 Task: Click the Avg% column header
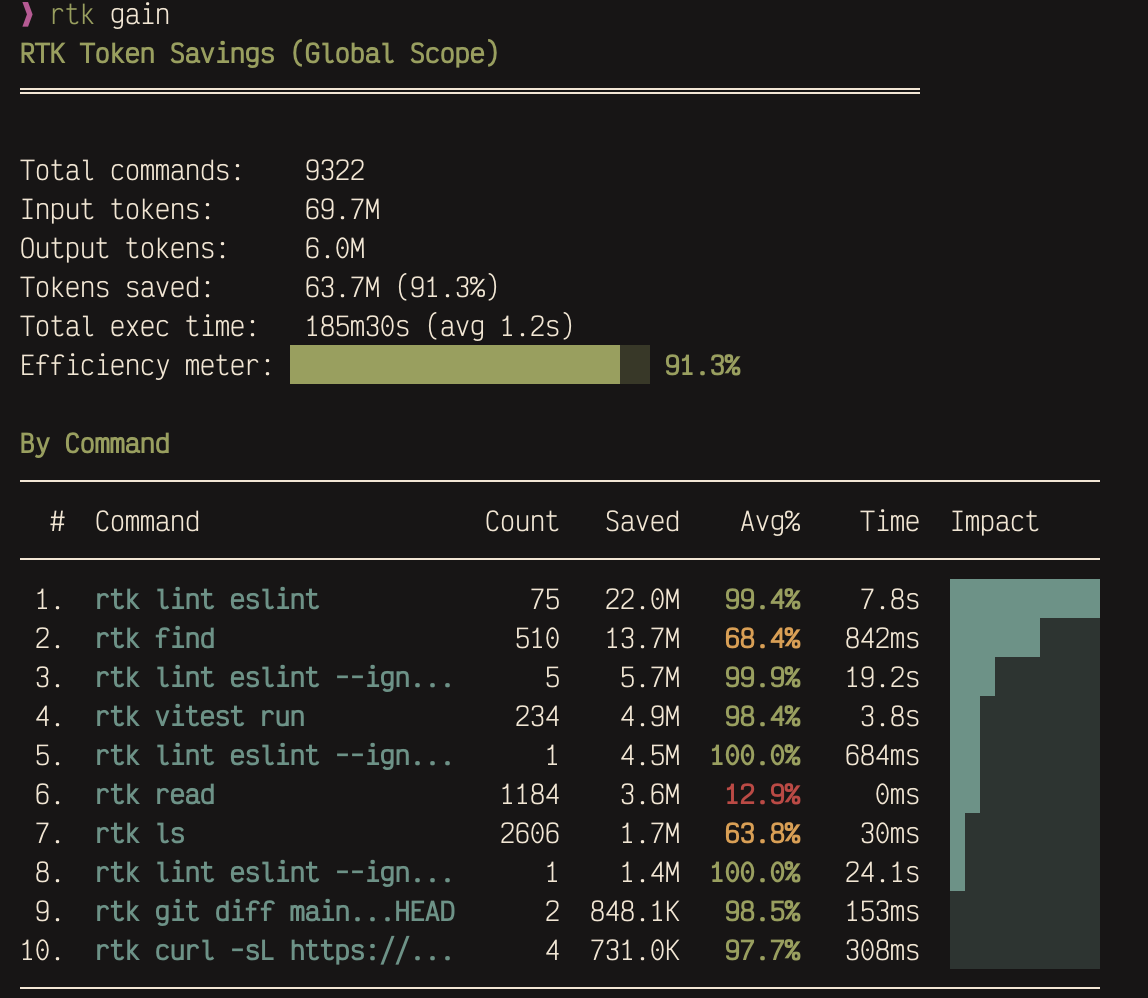click(x=770, y=521)
